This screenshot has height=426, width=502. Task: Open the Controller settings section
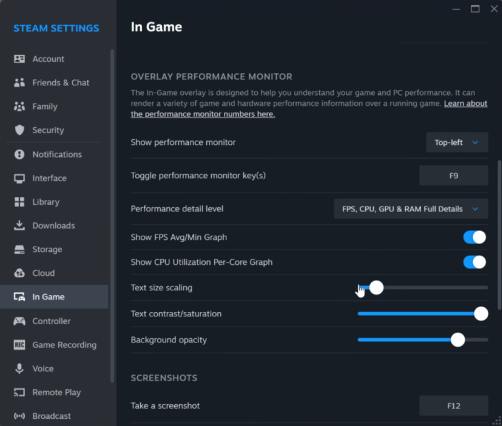(x=54, y=321)
